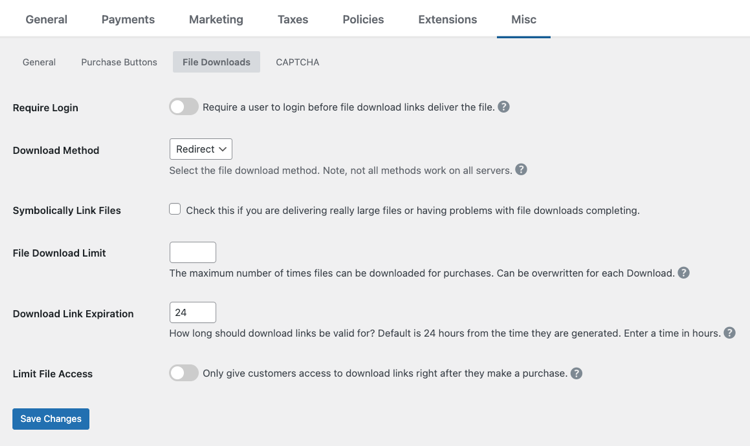Select the Misc tab
This screenshot has height=446, width=750.
pyautogui.click(x=524, y=20)
